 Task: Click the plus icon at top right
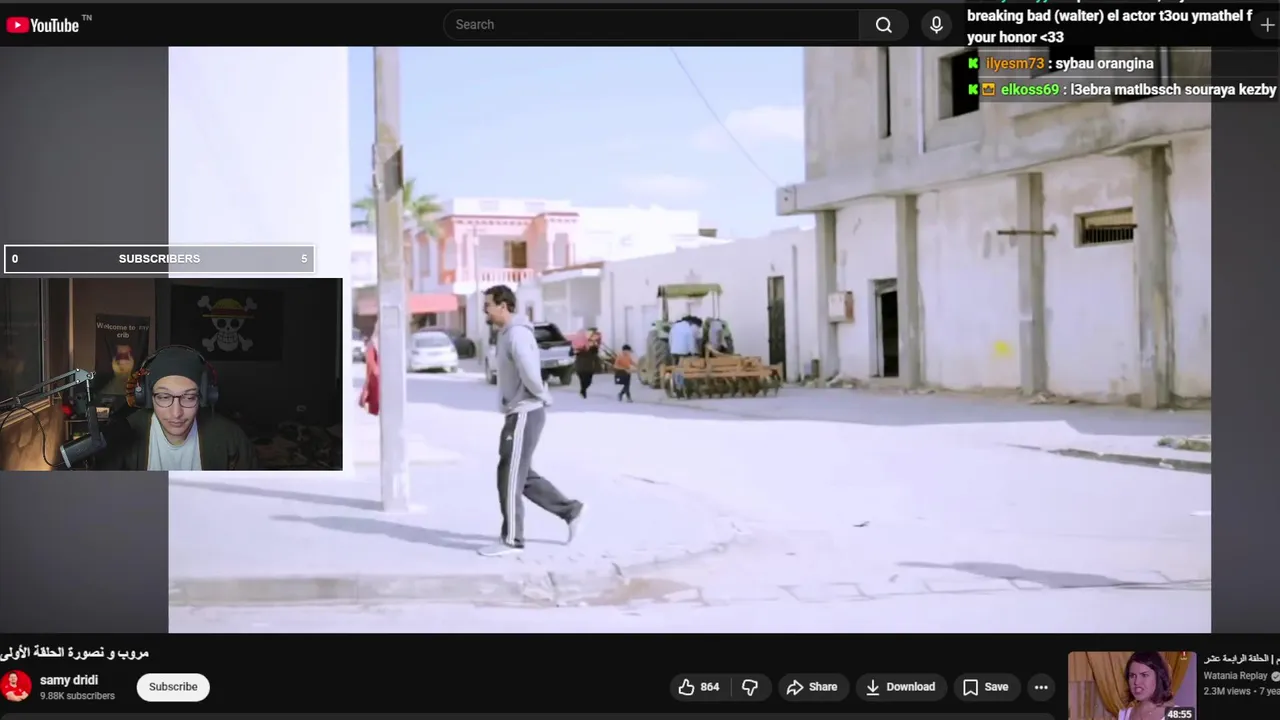click(x=1267, y=25)
